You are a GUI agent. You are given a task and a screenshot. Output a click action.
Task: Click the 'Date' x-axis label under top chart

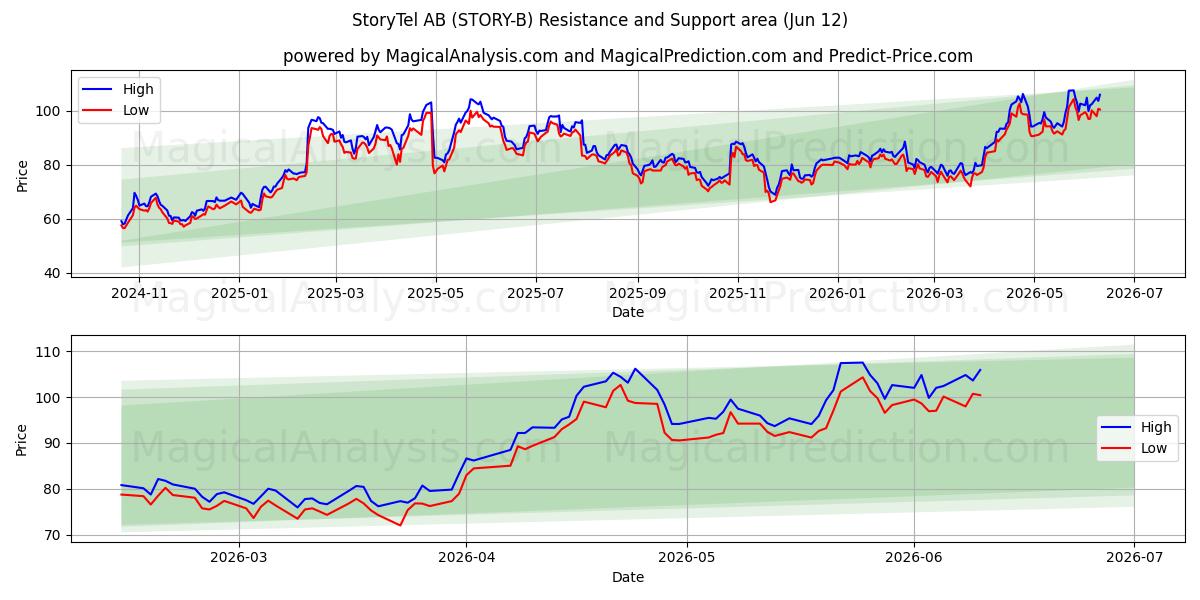click(628, 312)
